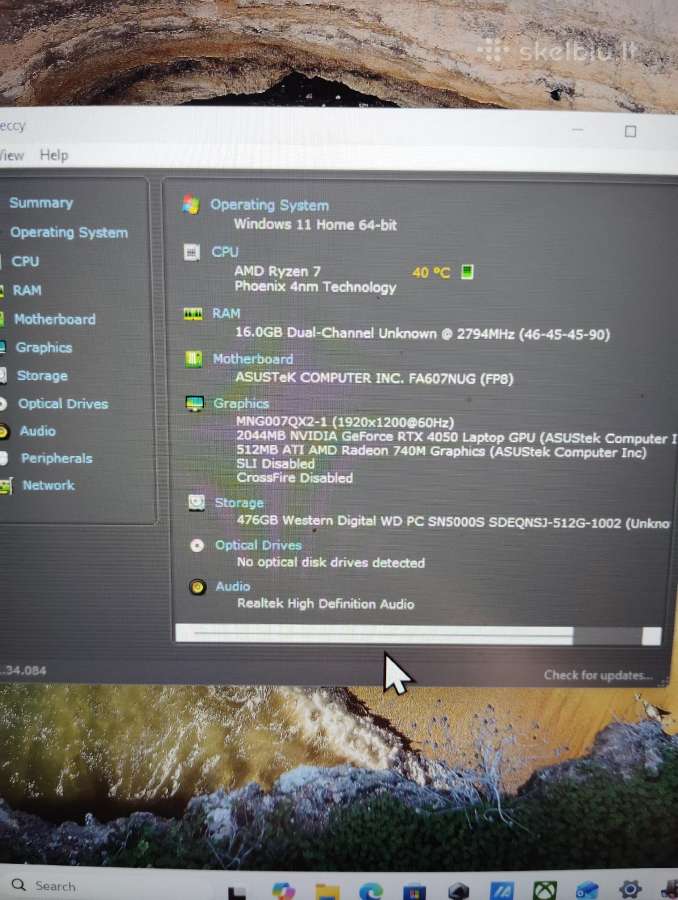Image resolution: width=678 pixels, height=900 pixels.
Task: Select Optical Drives in the sidebar
Action: tap(63, 404)
